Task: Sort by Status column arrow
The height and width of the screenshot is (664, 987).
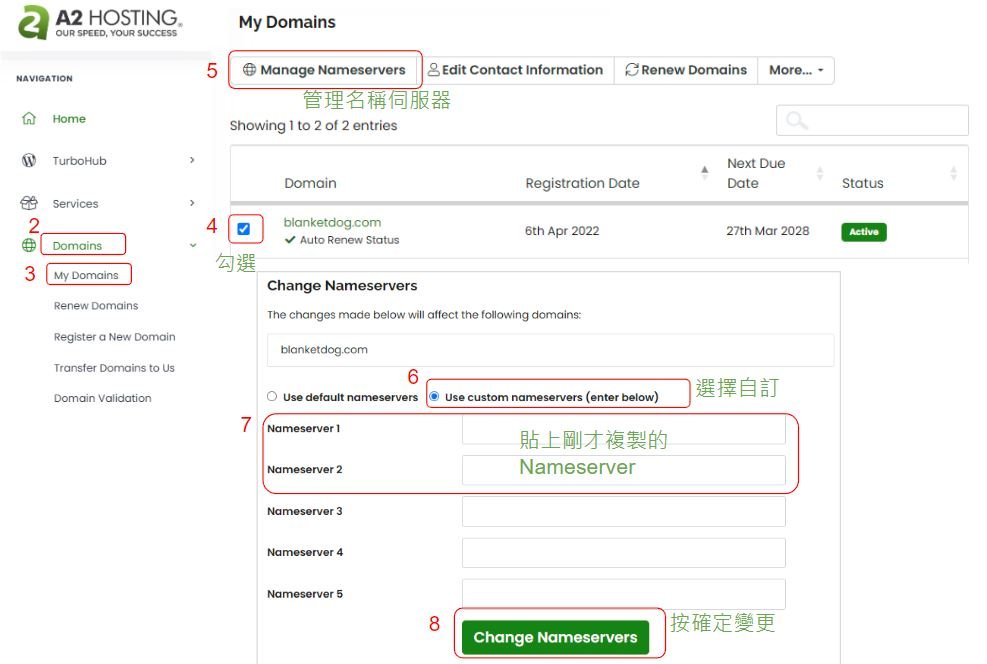Action: [954, 173]
